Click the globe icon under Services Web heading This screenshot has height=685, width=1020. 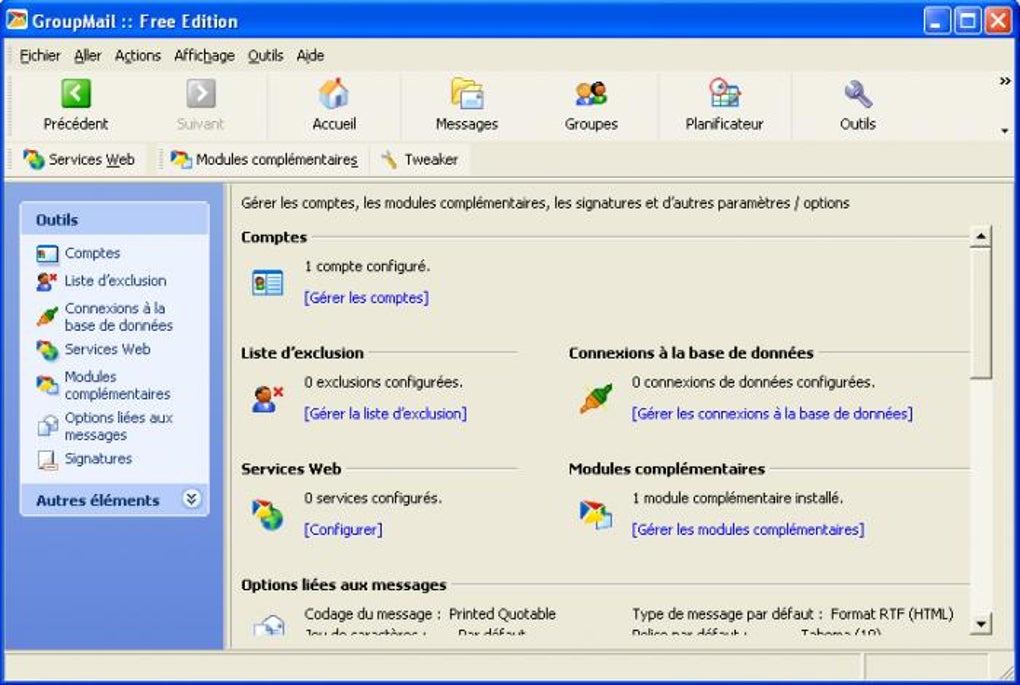(268, 515)
